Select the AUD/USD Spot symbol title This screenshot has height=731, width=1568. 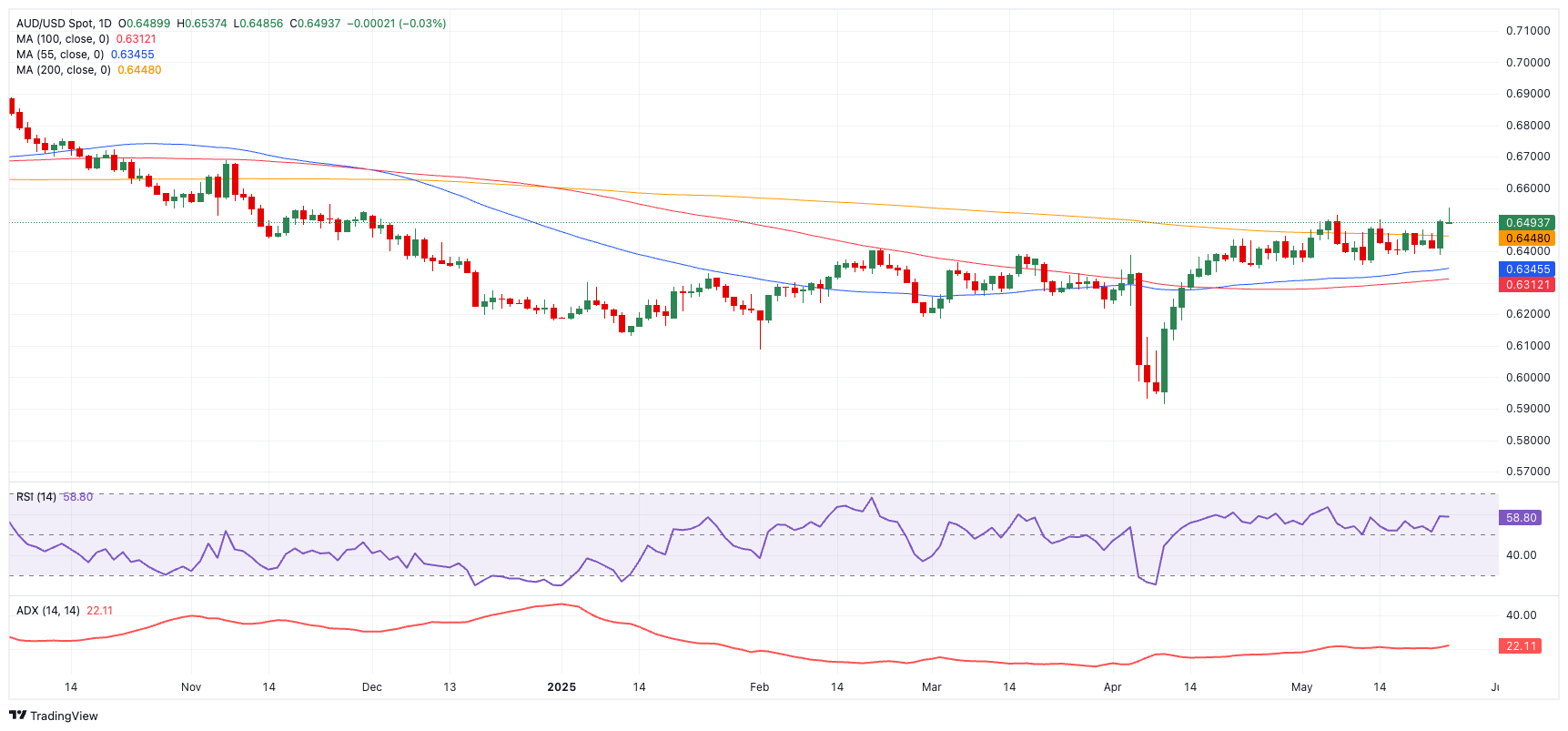pos(64,24)
